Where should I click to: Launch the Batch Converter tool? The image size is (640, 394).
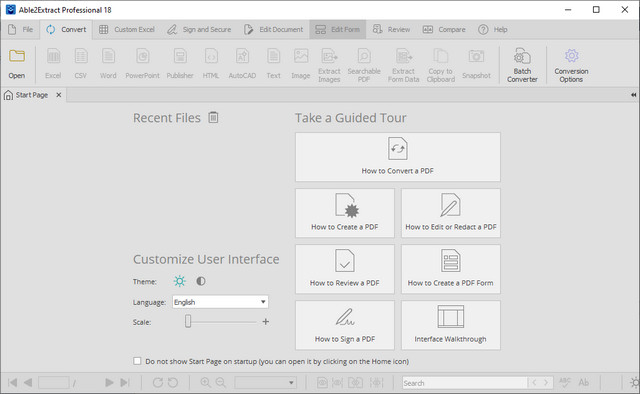pos(522,65)
